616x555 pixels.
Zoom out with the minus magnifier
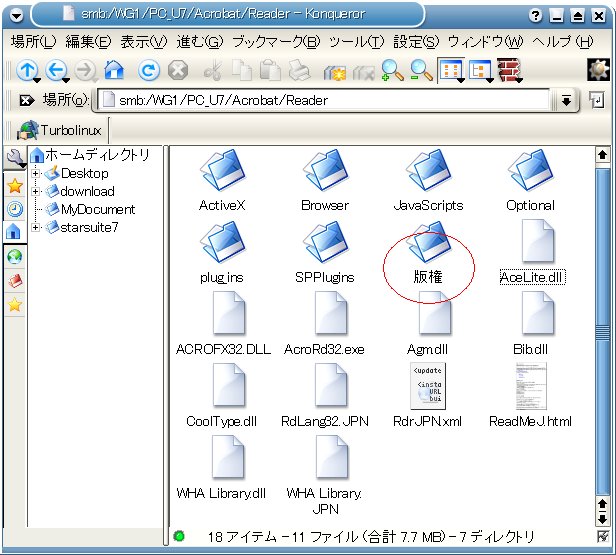[x=421, y=71]
